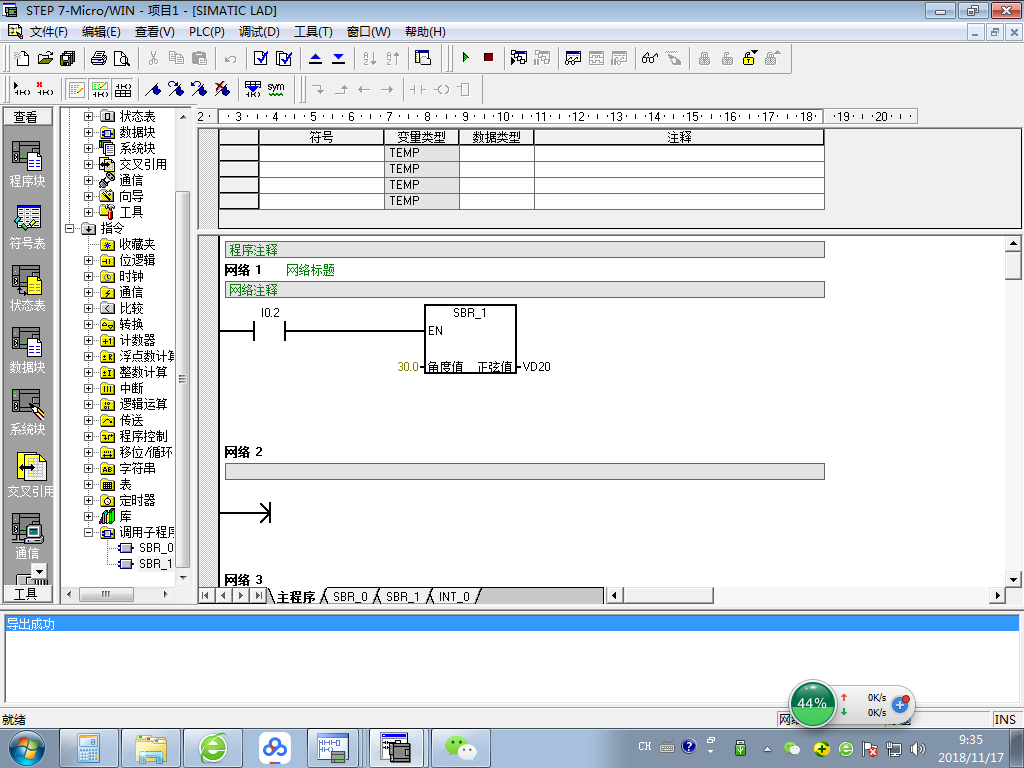Collapse the 调用子程序 tree node
This screenshot has width=1024, height=768.
tap(89, 532)
